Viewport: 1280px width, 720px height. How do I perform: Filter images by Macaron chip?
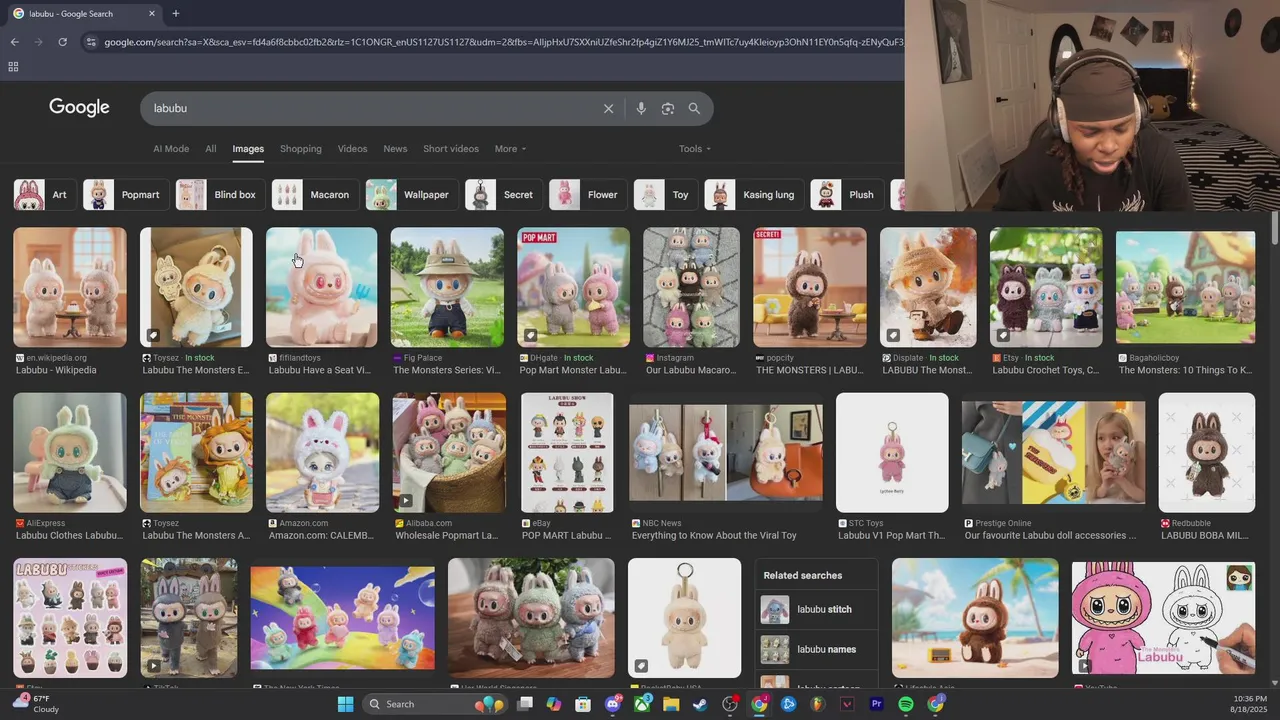click(x=315, y=195)
